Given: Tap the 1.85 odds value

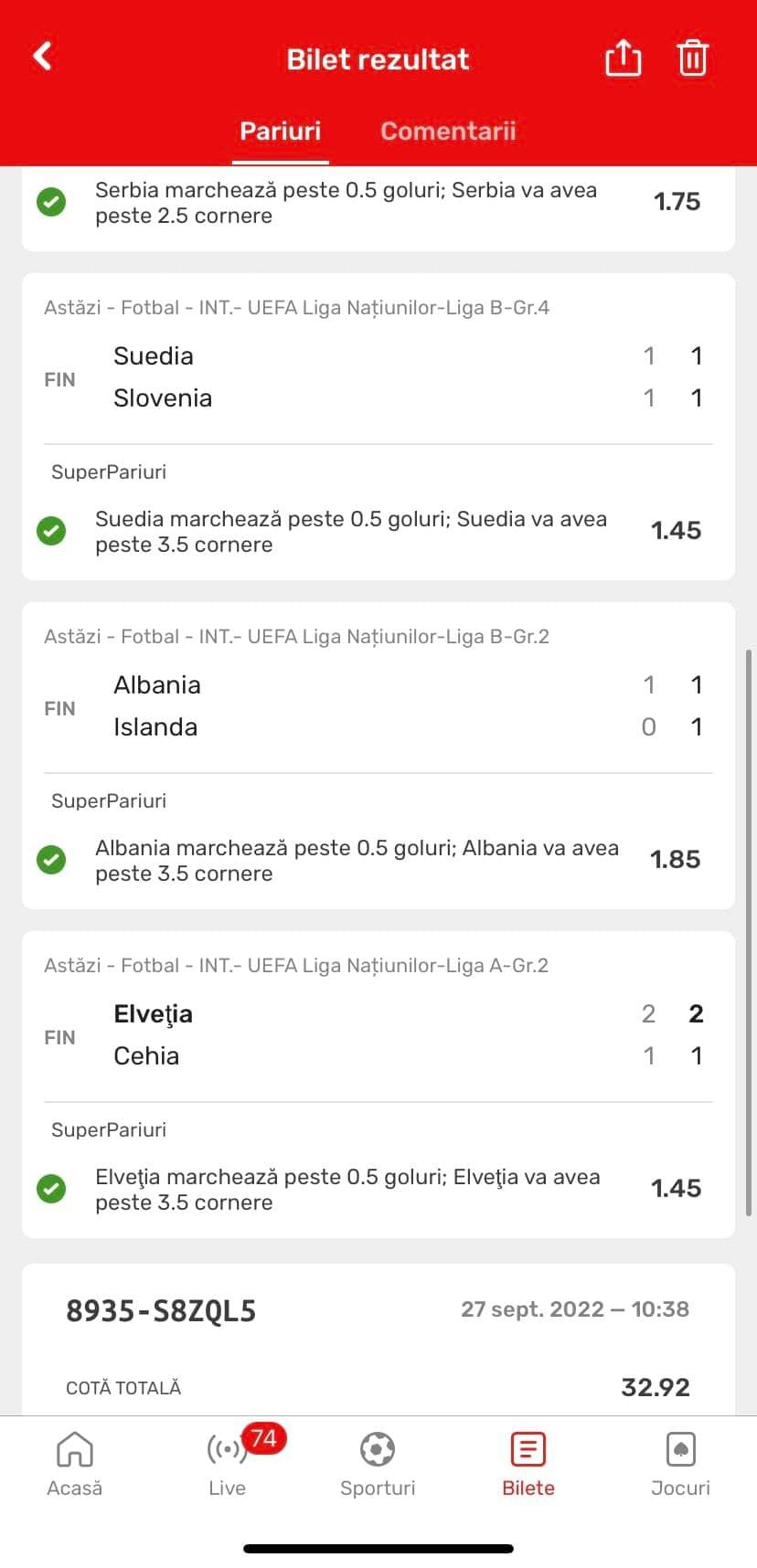Looking at the screenshot, I should coord(675,860).
